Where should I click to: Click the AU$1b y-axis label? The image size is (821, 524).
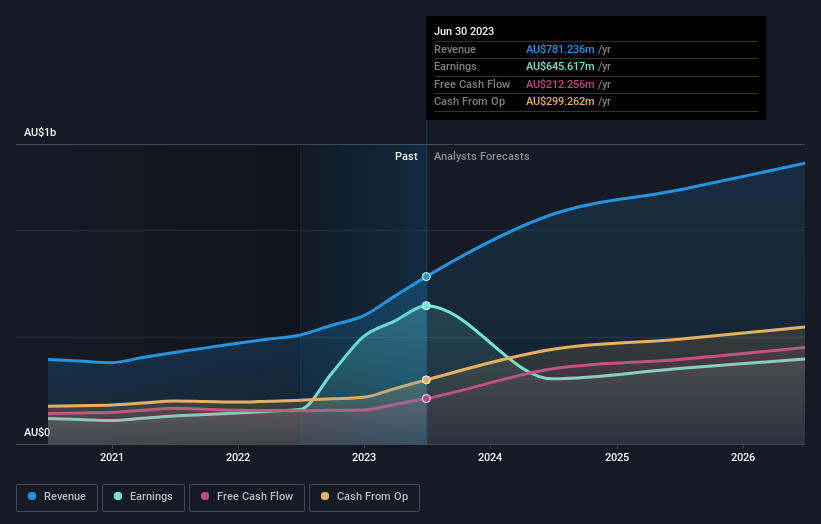40,132
